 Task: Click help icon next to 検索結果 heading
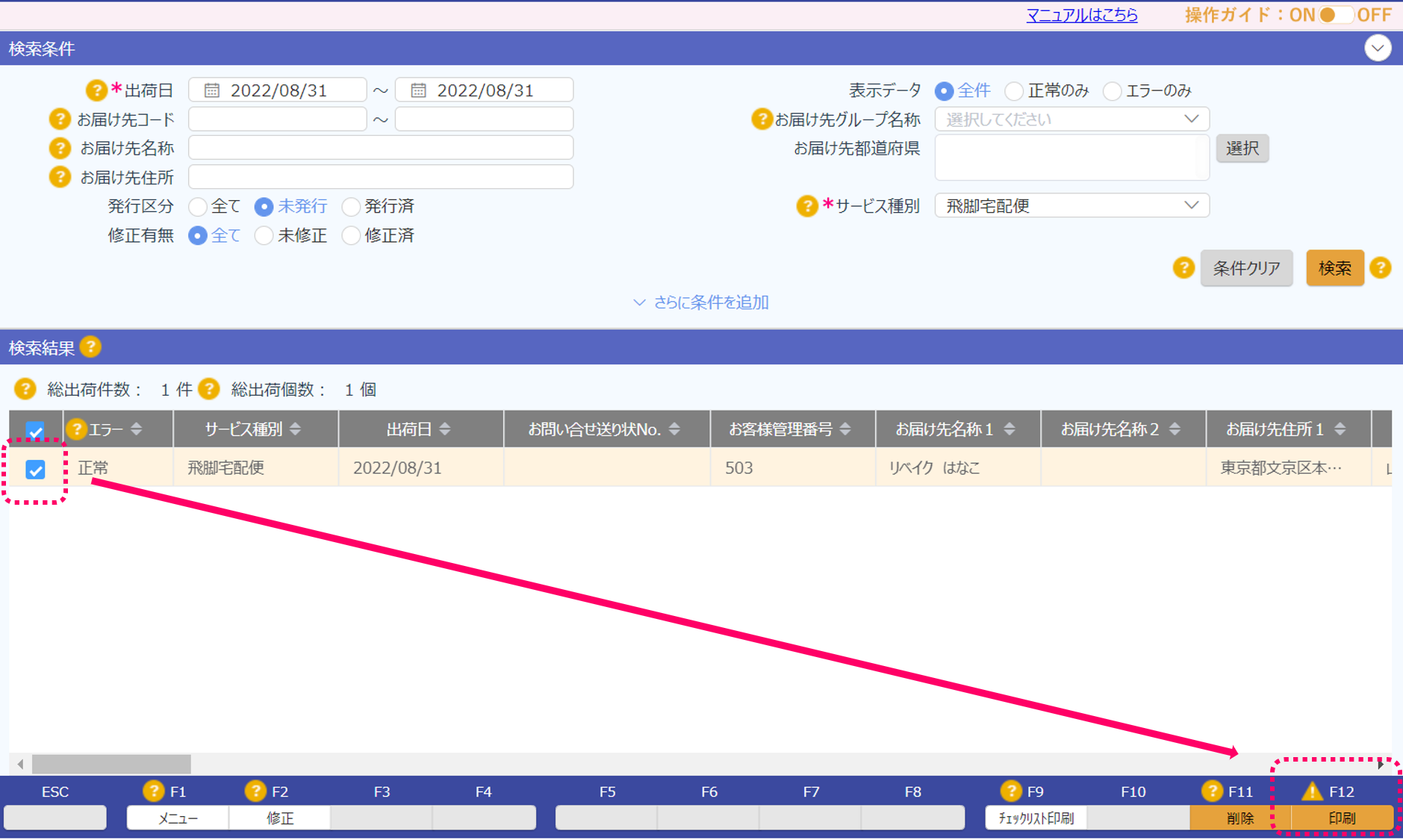pyautogui.click(x=90, y=347)
